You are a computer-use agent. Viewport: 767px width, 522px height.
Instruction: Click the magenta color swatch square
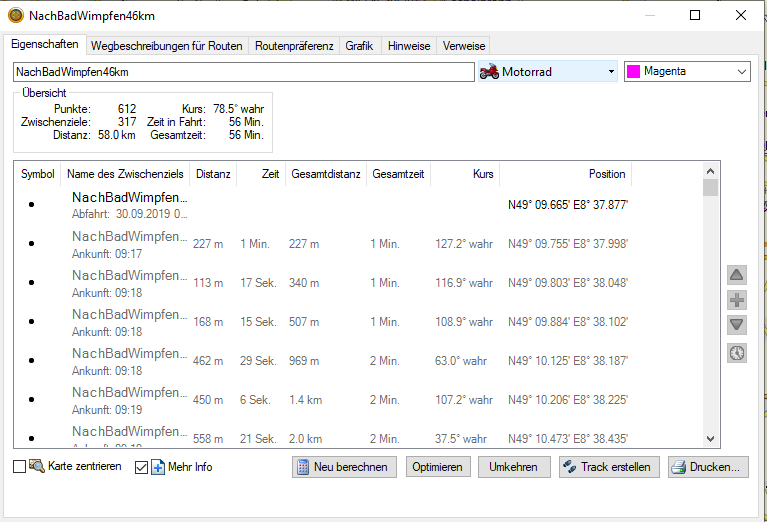[x=634, y=72]
